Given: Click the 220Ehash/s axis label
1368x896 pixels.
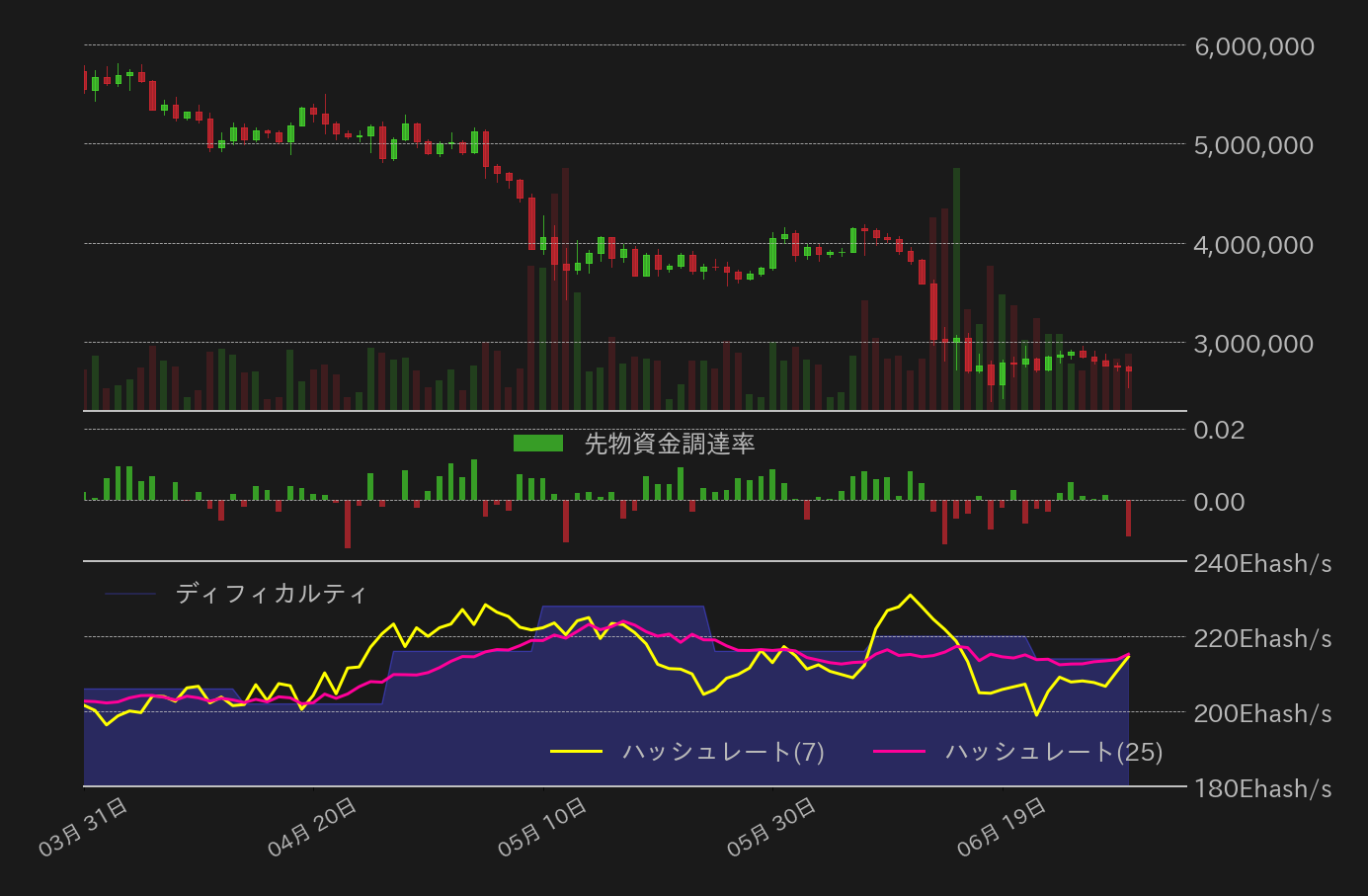Looking at the screenshot, I should click(1263, 639).
